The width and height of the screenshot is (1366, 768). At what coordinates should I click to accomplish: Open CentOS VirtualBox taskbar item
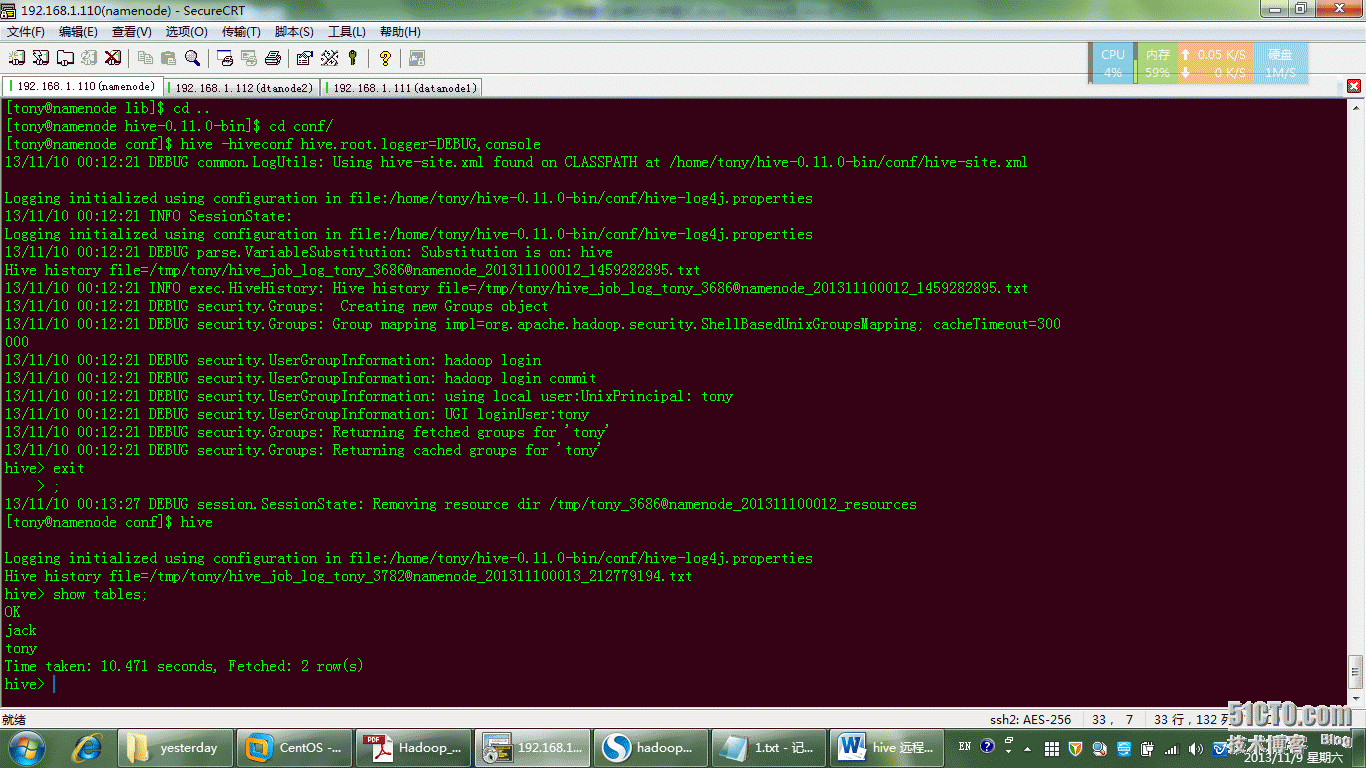click(x=294, y=747)
